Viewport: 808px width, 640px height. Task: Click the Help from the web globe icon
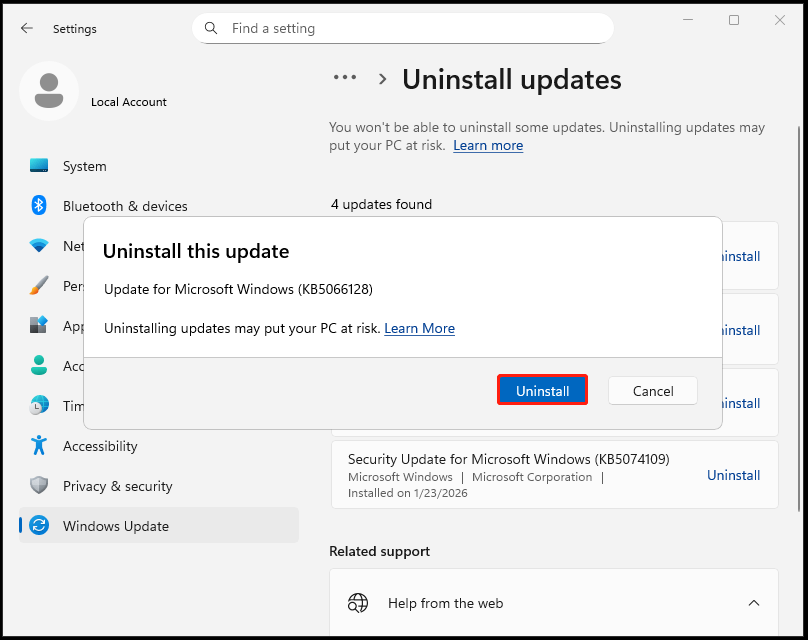[357, 603]
